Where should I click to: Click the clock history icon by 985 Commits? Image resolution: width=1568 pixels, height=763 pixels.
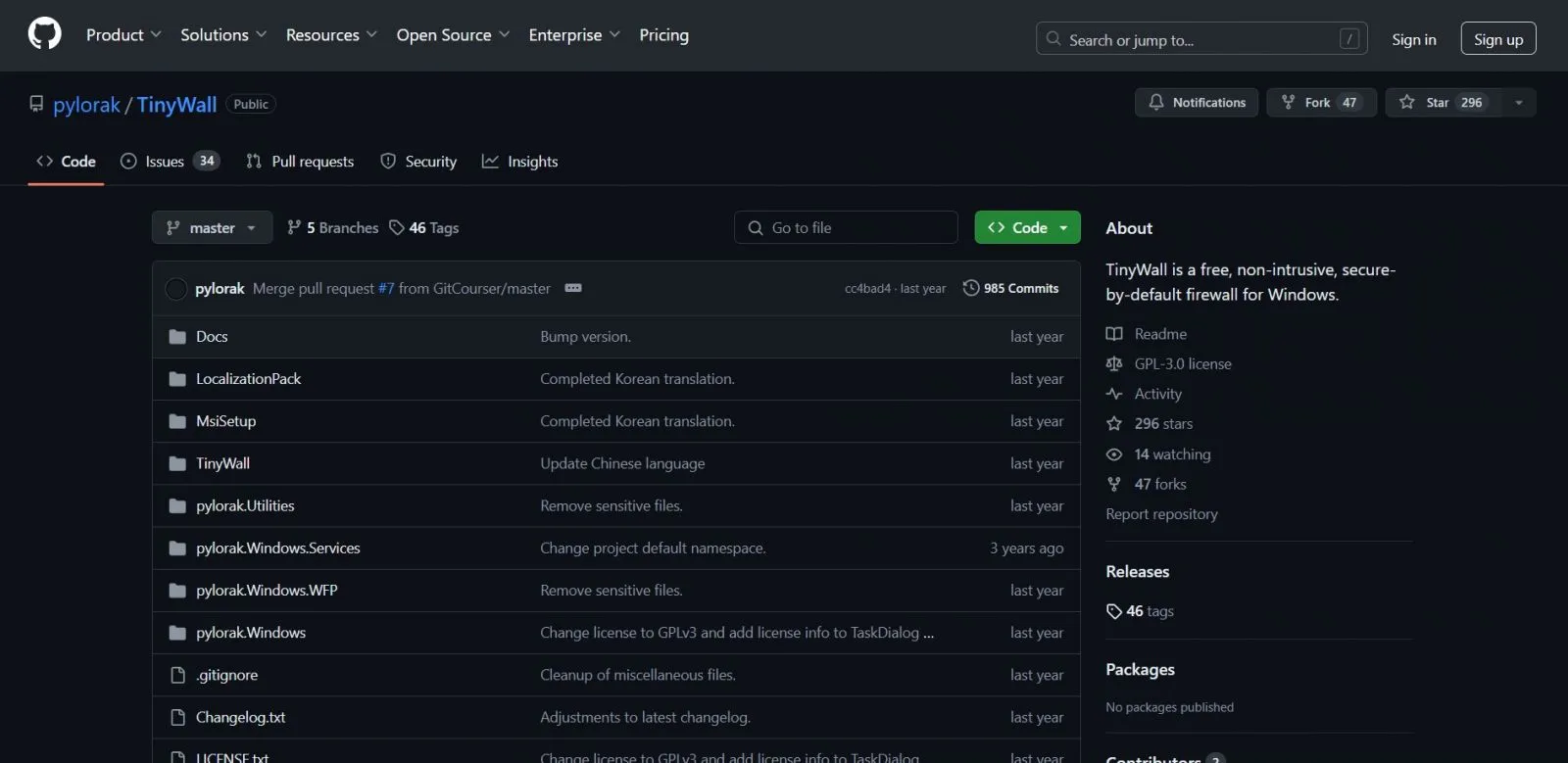(971, 288)
